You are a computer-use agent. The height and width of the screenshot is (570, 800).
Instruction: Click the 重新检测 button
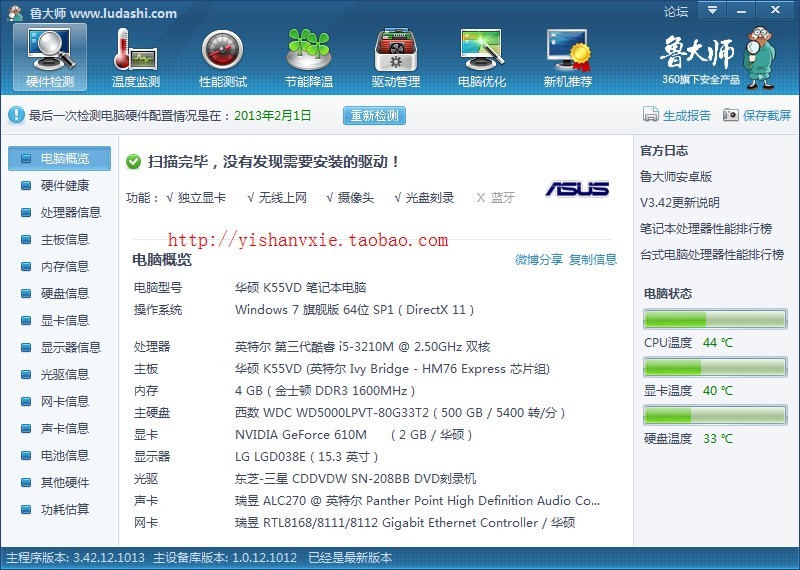click(374, 115)
